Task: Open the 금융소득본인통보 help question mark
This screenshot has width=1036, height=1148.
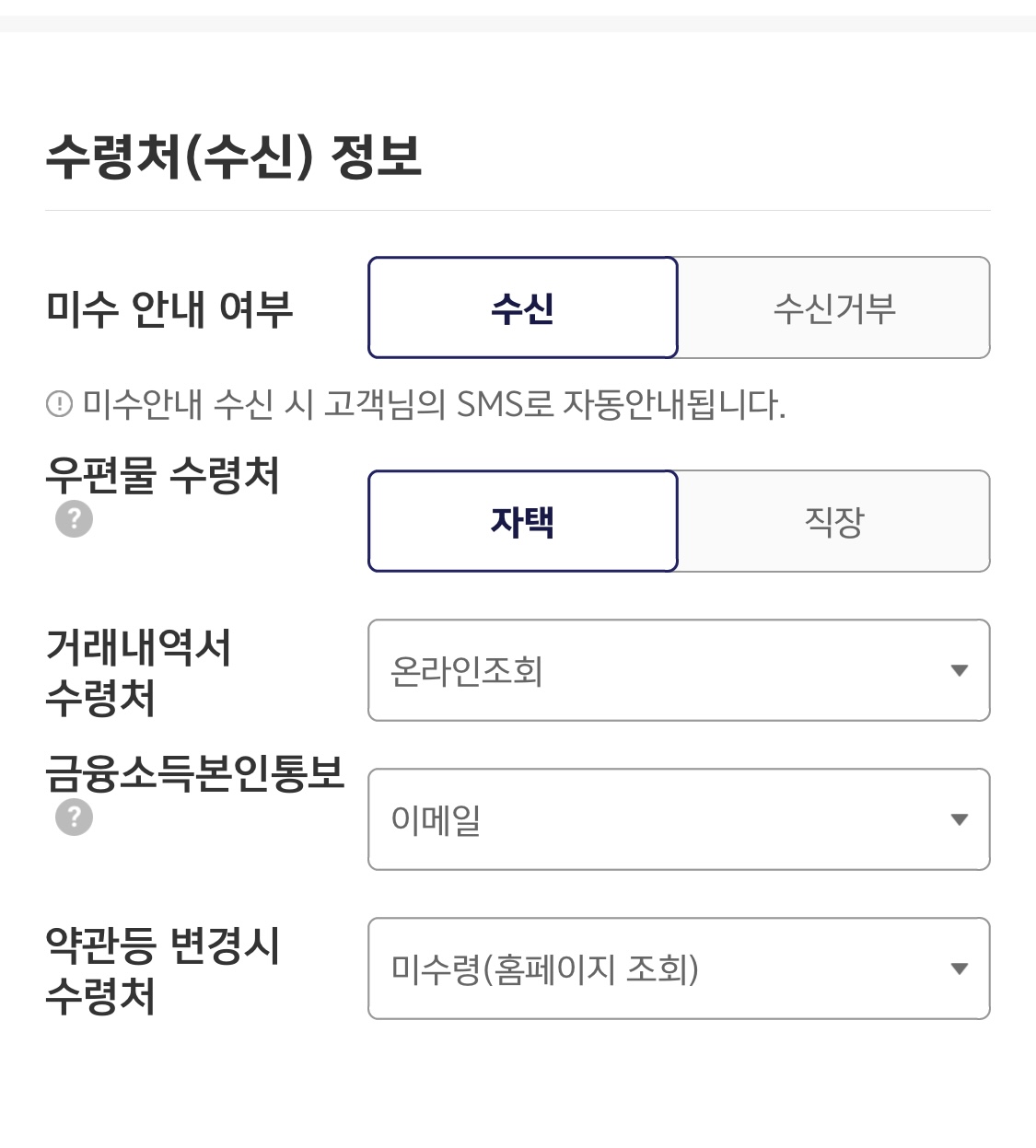Action: click(75, 817)
